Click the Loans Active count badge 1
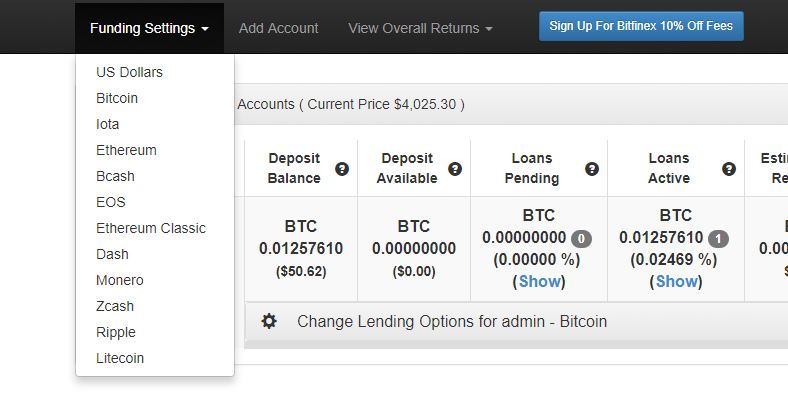The height and width of the screenshot is (404, 788). 718,239
